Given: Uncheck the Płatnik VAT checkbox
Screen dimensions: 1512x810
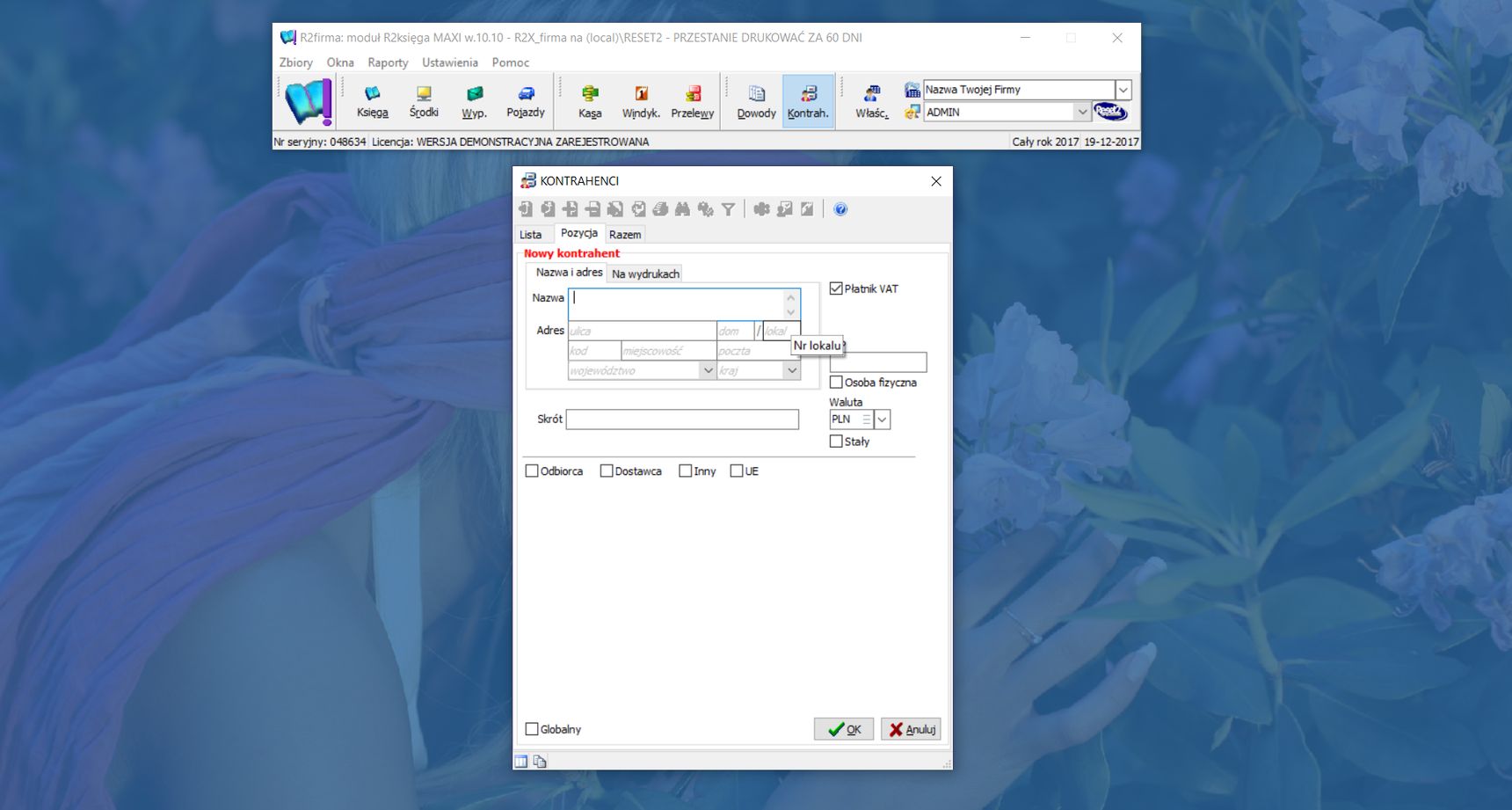Looking at the screenshot, I should pyautogui.click(x=836, y=288).
